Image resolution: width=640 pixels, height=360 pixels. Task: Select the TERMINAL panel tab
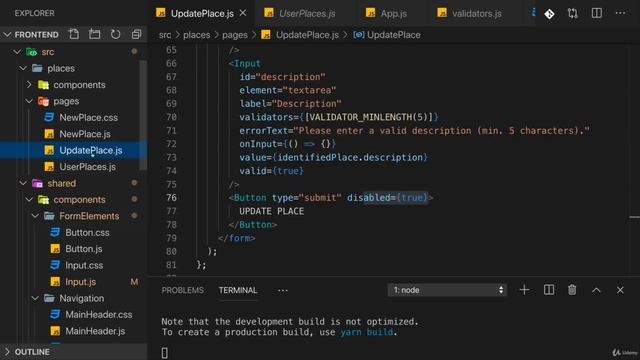pos(238,290)
